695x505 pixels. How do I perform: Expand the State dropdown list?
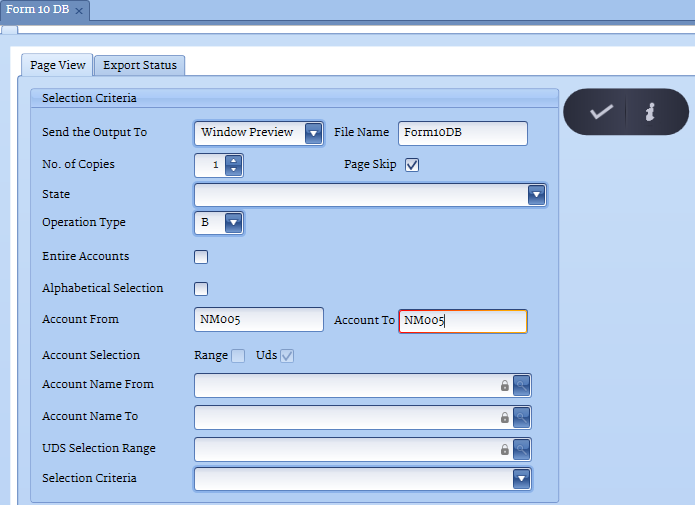pyautogui.click(x=536, y=195)
